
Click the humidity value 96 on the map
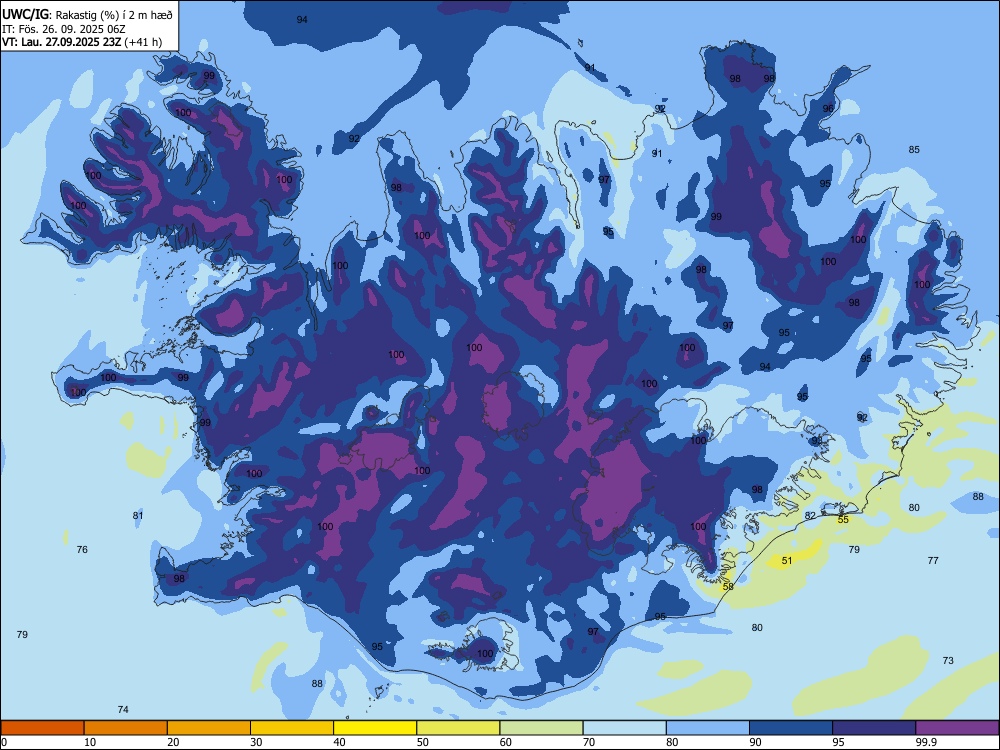(x=828, y=109)
